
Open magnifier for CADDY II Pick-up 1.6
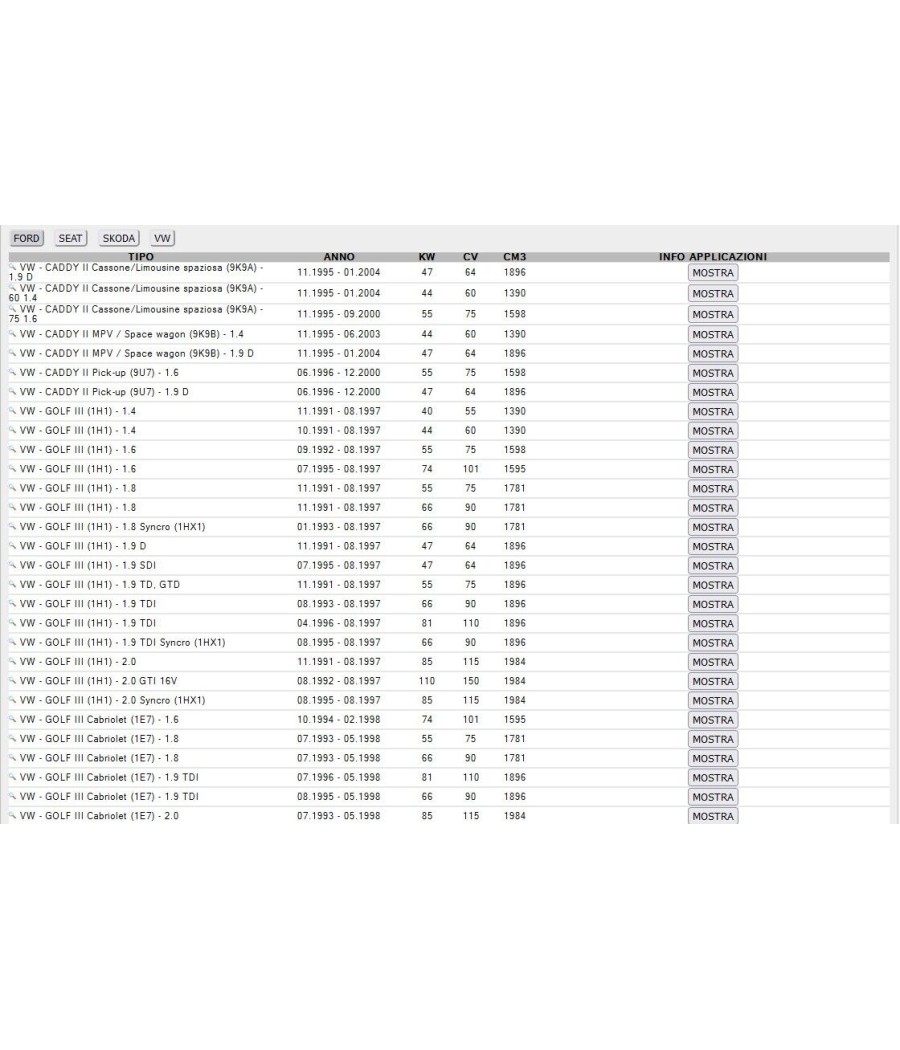tap(13, 372)
